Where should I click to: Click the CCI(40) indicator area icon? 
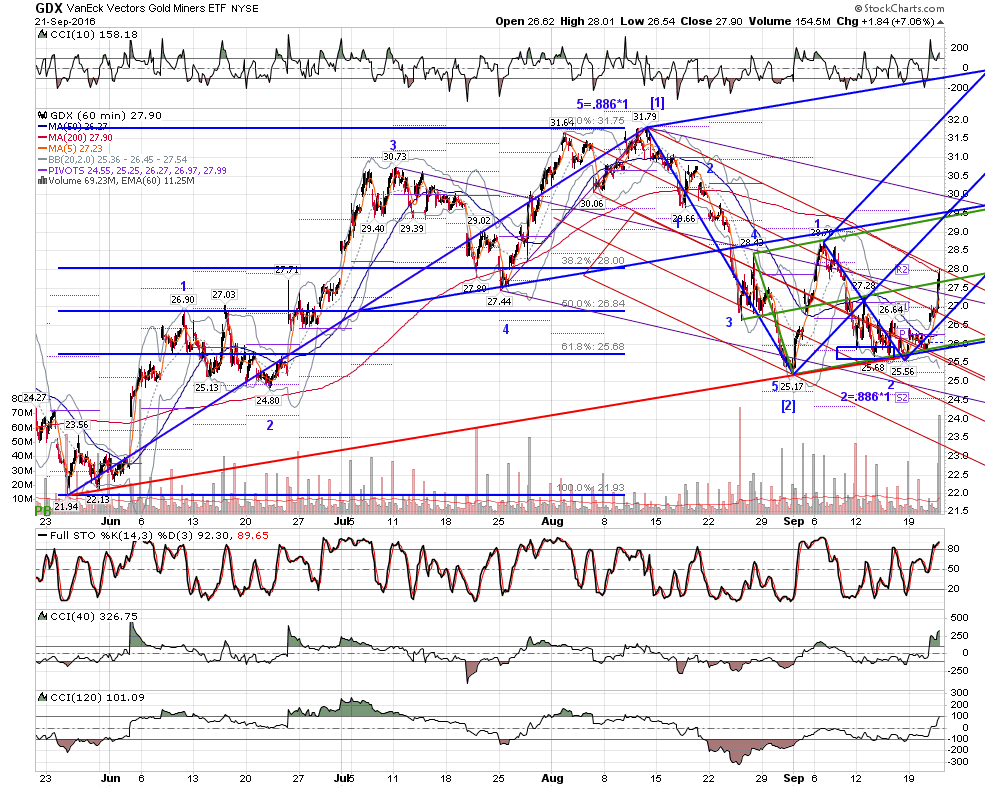click(43, 616)
